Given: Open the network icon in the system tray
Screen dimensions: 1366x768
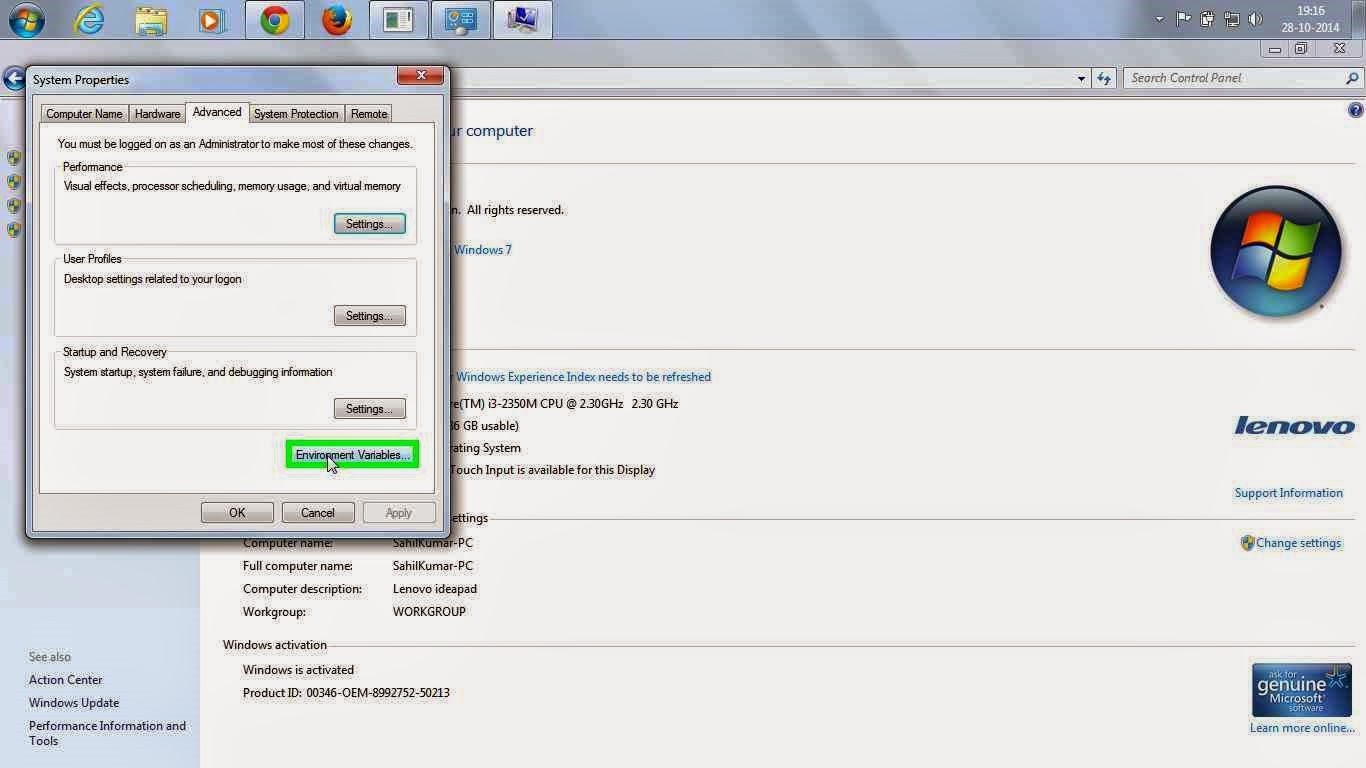Looking at the screenshot, I should click(x=1232, y=18).
